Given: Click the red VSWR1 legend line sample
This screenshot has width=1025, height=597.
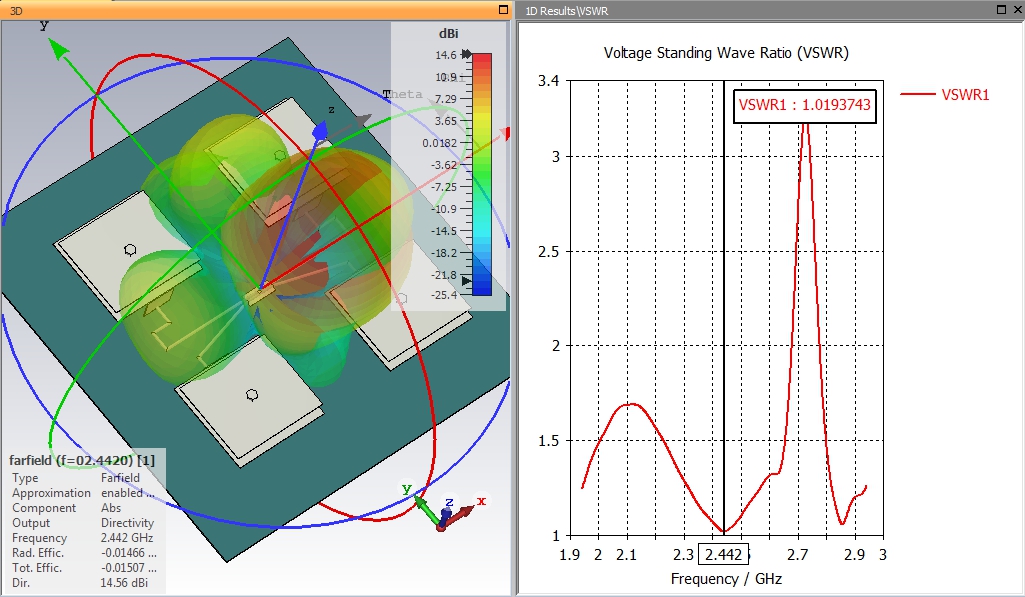Looking at the screenshot, I should click(918, 95).
